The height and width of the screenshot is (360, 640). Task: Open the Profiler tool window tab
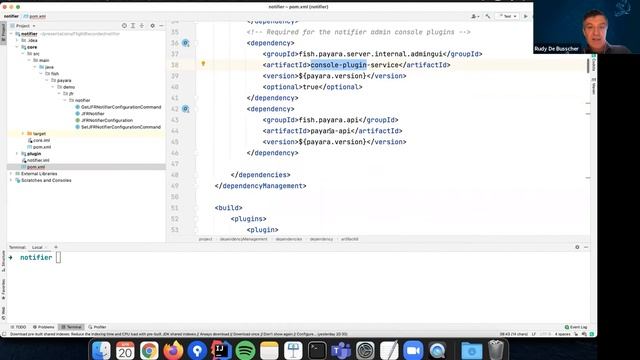point(98,327)
